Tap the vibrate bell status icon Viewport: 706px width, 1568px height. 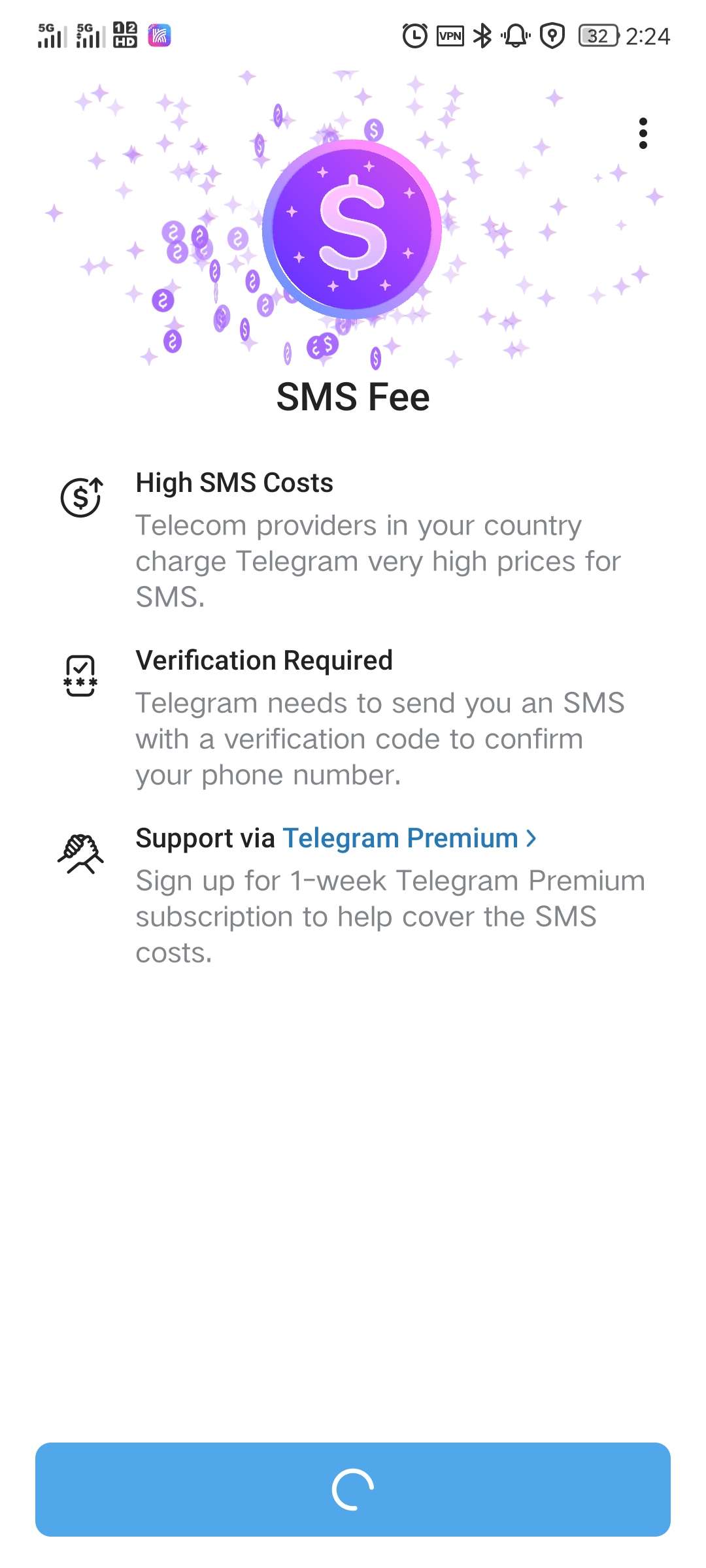(516, 35)
